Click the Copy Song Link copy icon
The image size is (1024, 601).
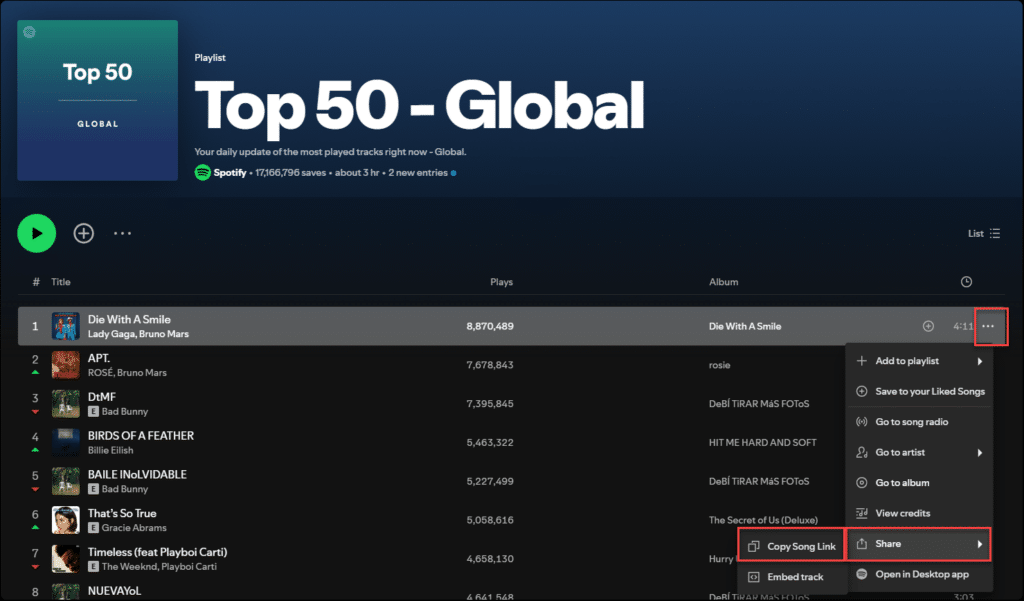754,546
